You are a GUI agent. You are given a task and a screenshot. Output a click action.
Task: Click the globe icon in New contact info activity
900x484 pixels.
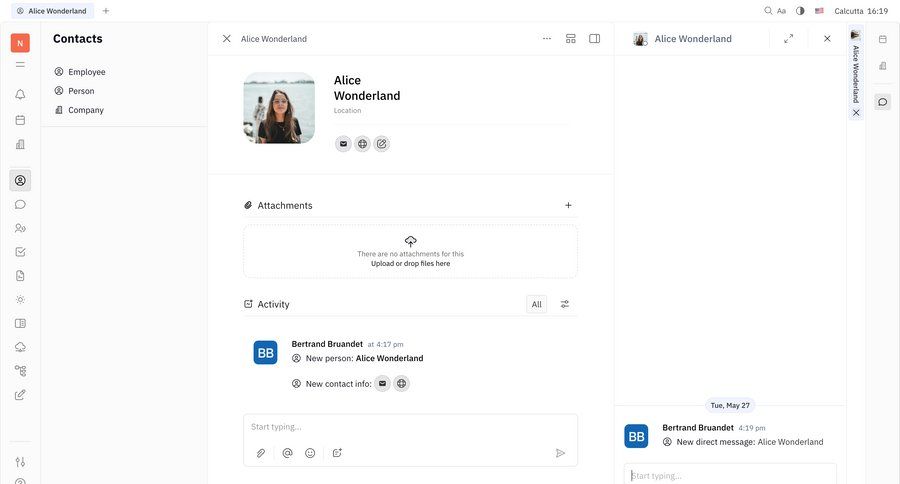click(401, 384)
